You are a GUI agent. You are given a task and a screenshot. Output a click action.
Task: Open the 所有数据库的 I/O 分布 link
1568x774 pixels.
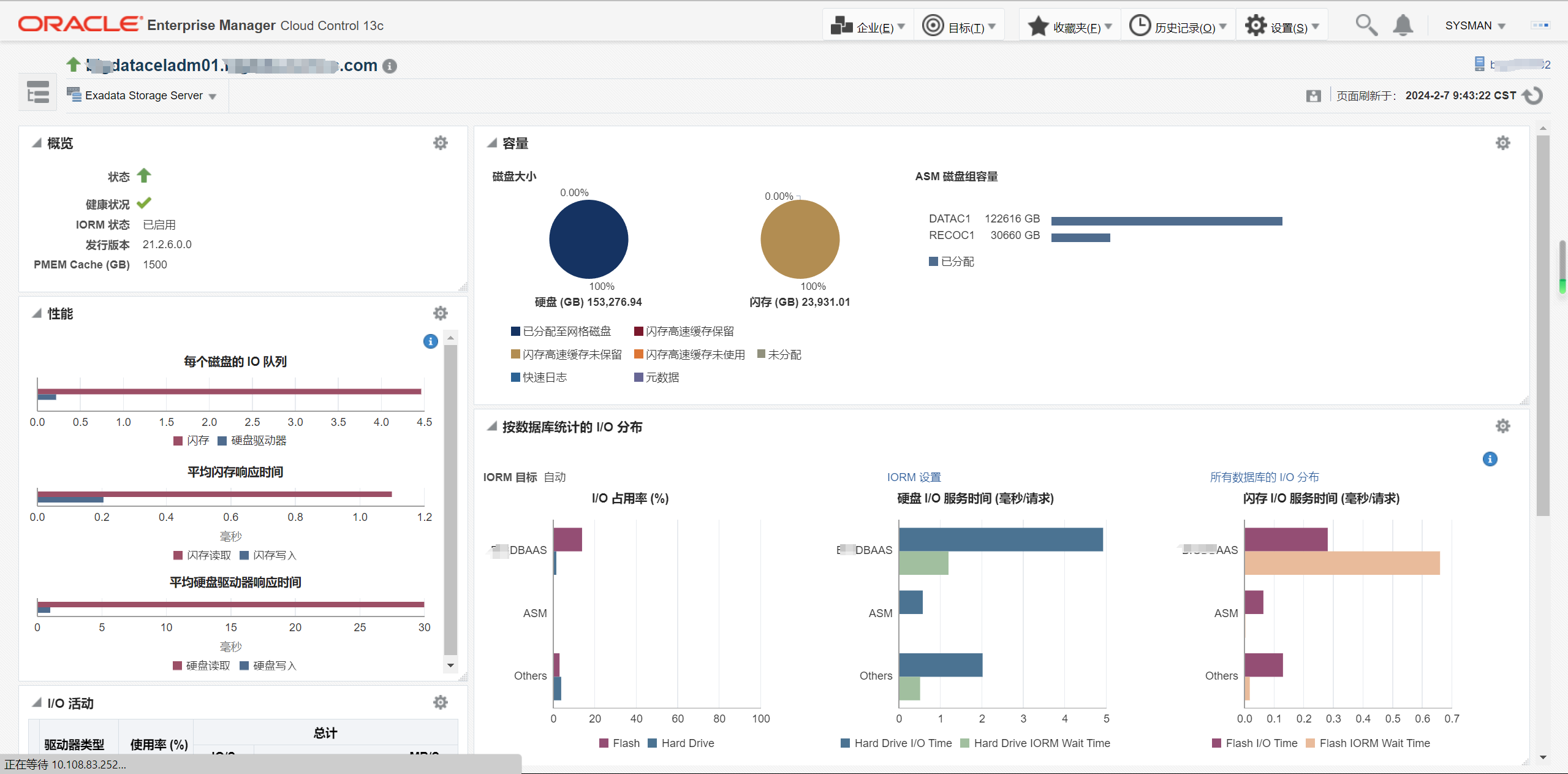point(1264,477)
